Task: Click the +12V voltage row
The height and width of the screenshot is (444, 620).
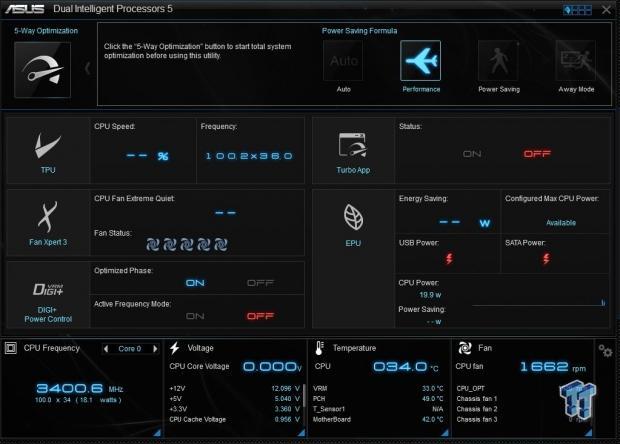Action: pos(234,388)
